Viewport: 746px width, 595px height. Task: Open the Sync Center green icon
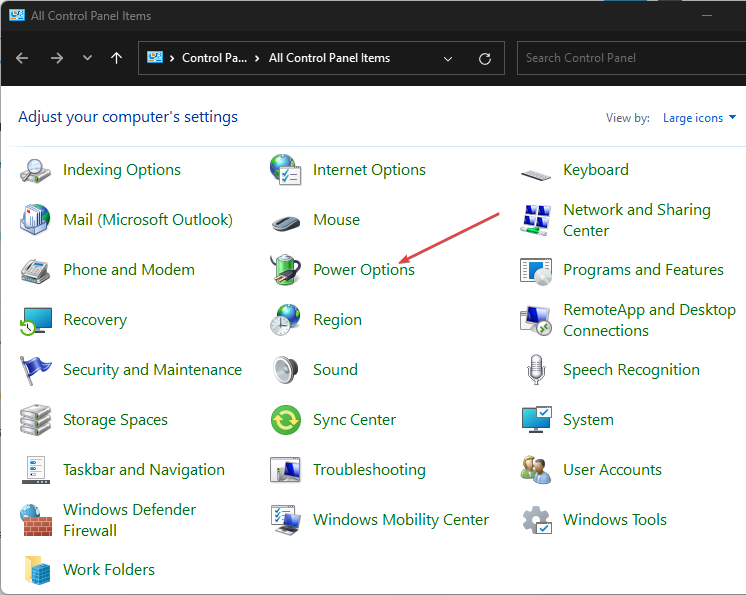286,420
